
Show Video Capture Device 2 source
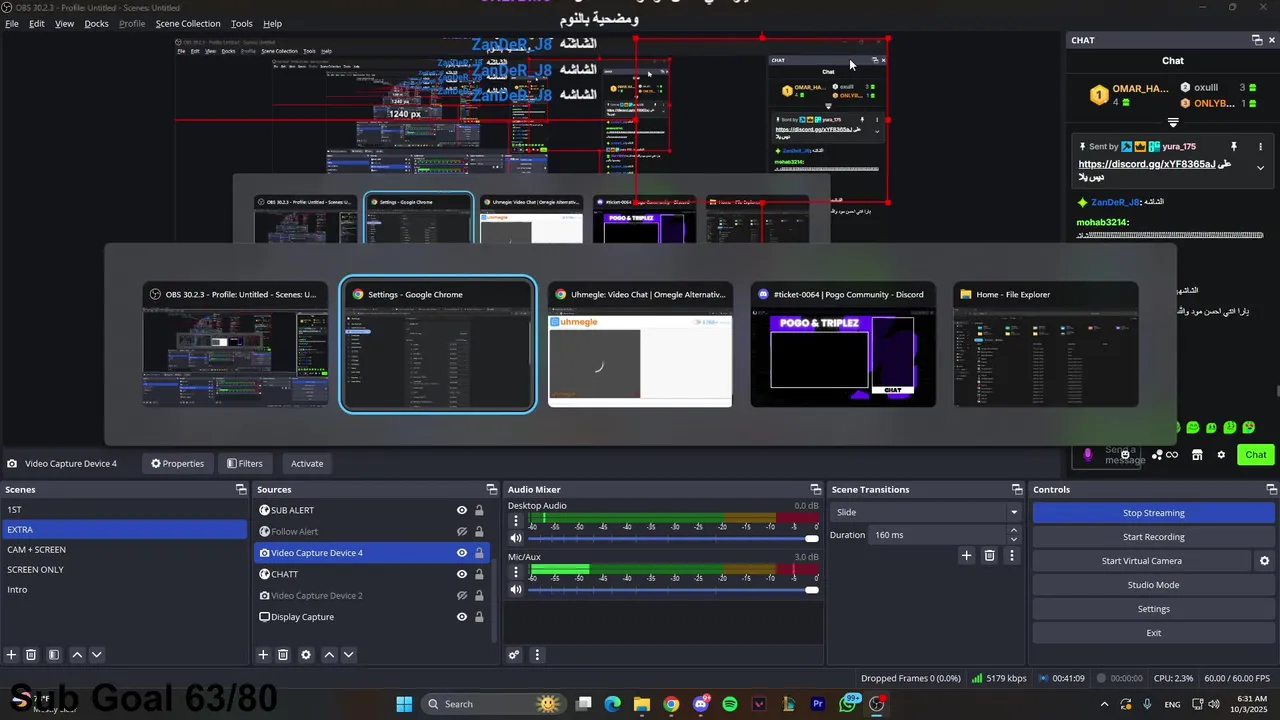(x=462, y=596)
